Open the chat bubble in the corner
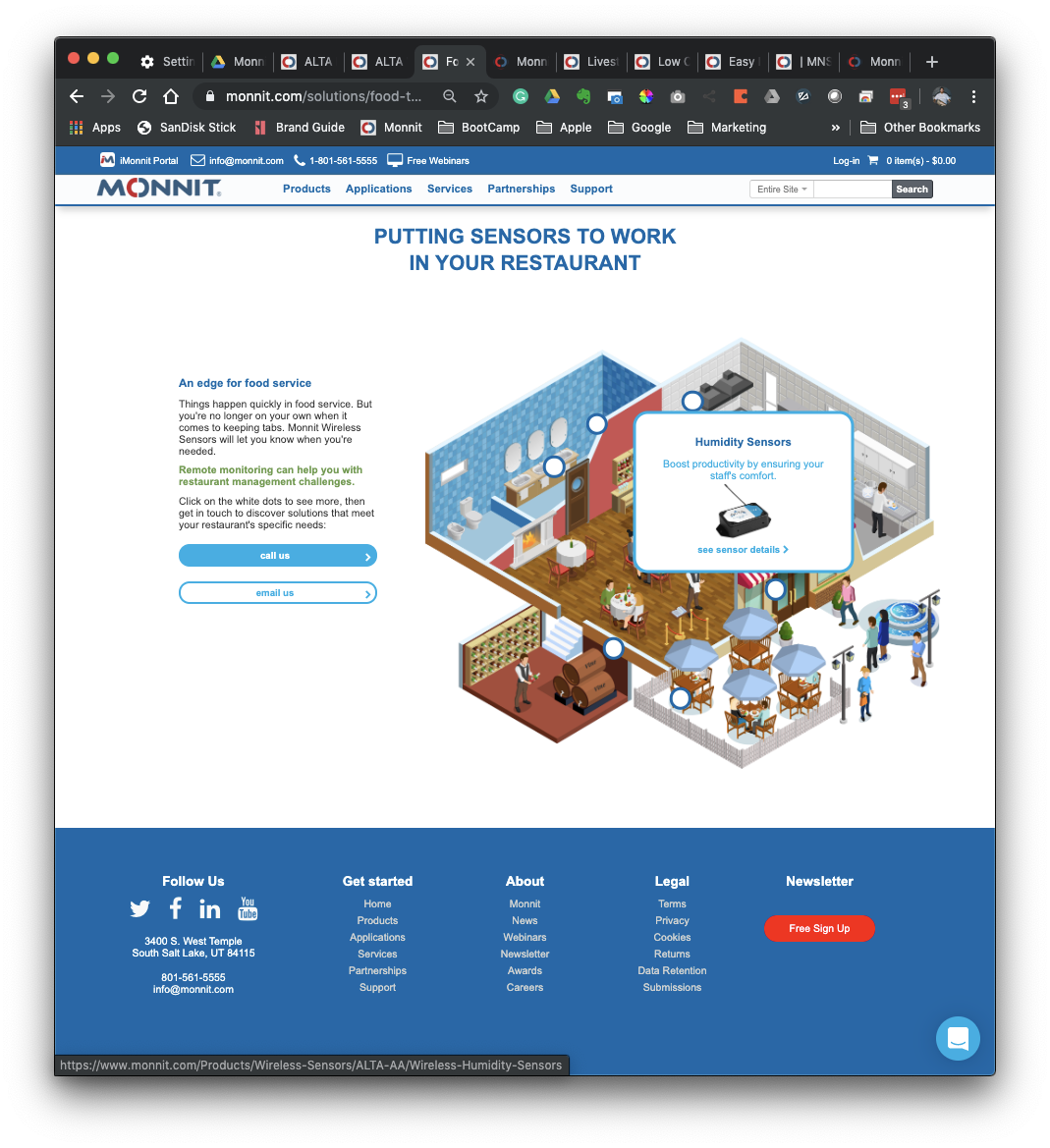Viewport: 1050px width, 1148px height. [958, 1038]
